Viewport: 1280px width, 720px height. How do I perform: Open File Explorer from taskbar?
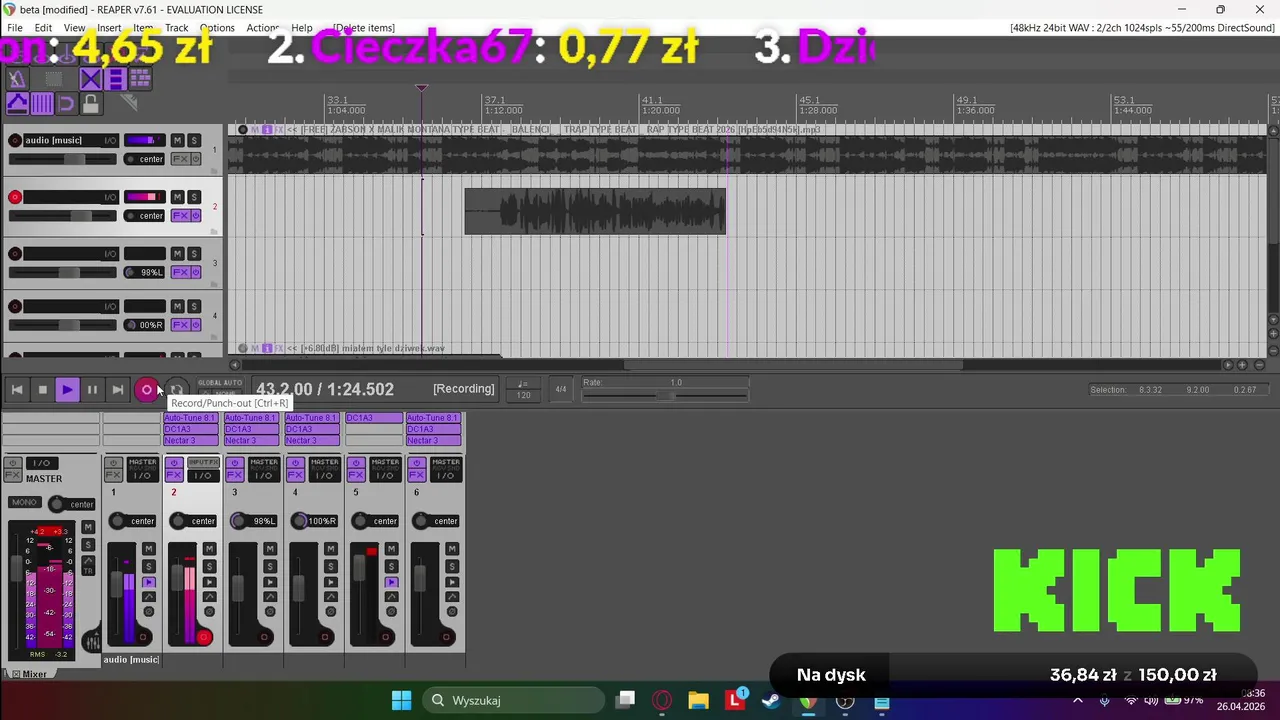point(698,700)
